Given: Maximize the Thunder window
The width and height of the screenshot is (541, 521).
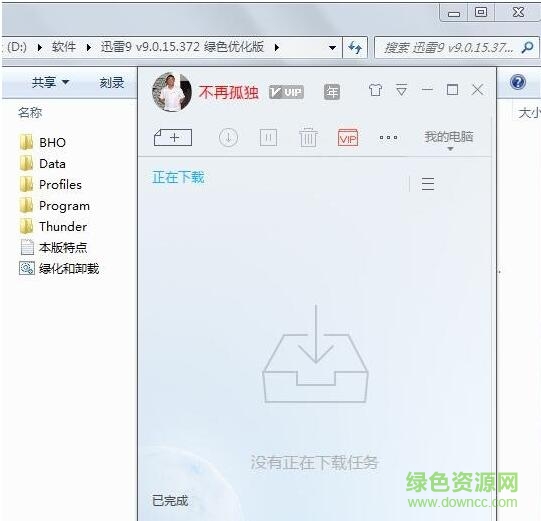Looking at the screenshot, I should point(452,90).
